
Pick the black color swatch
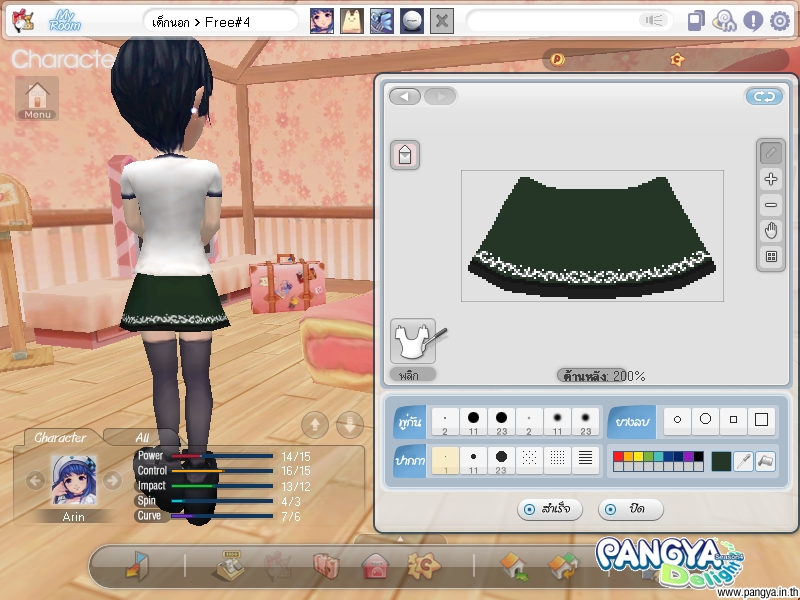click(x=698, y=457)
